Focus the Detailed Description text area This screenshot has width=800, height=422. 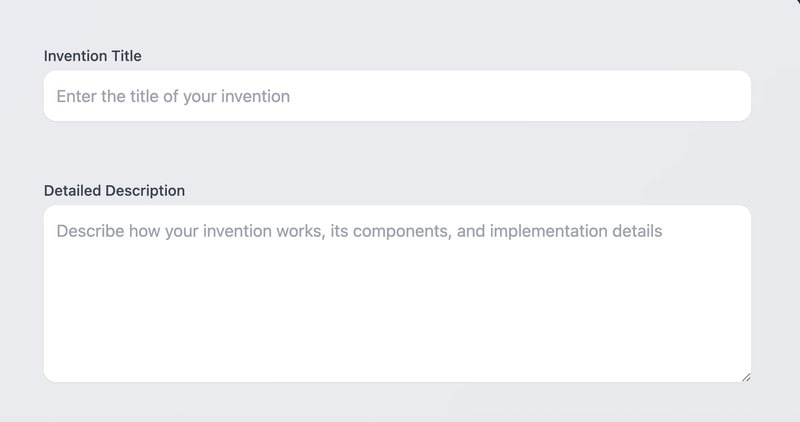click(397, 293)
